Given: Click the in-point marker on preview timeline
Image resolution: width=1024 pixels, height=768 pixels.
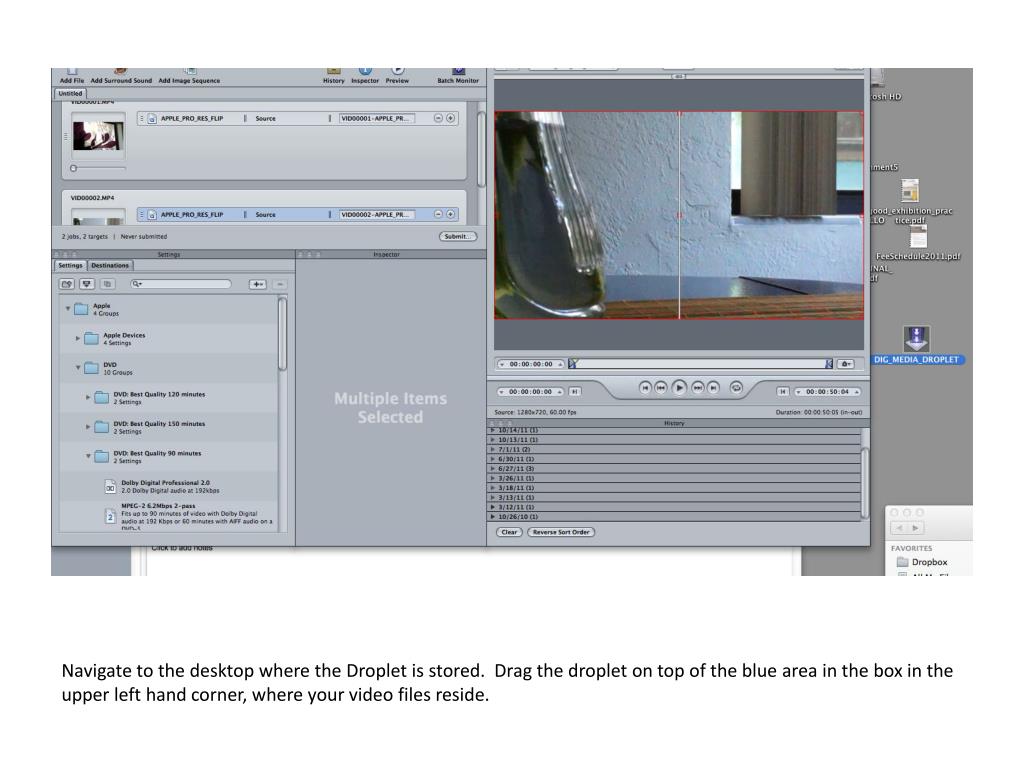Looking at the screenshot, I should click(572, 364).
